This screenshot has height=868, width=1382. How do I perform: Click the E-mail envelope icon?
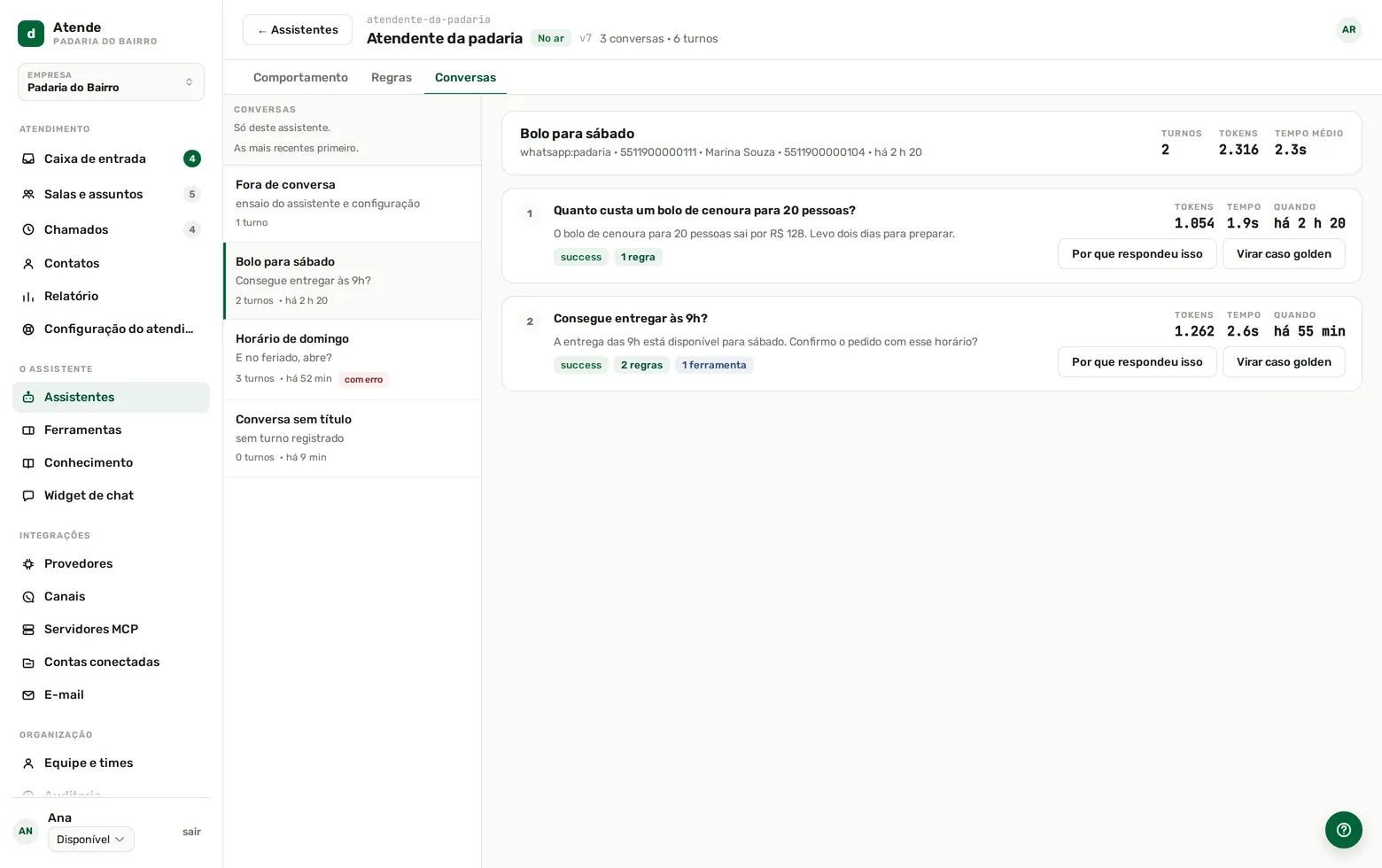(28, 695)
